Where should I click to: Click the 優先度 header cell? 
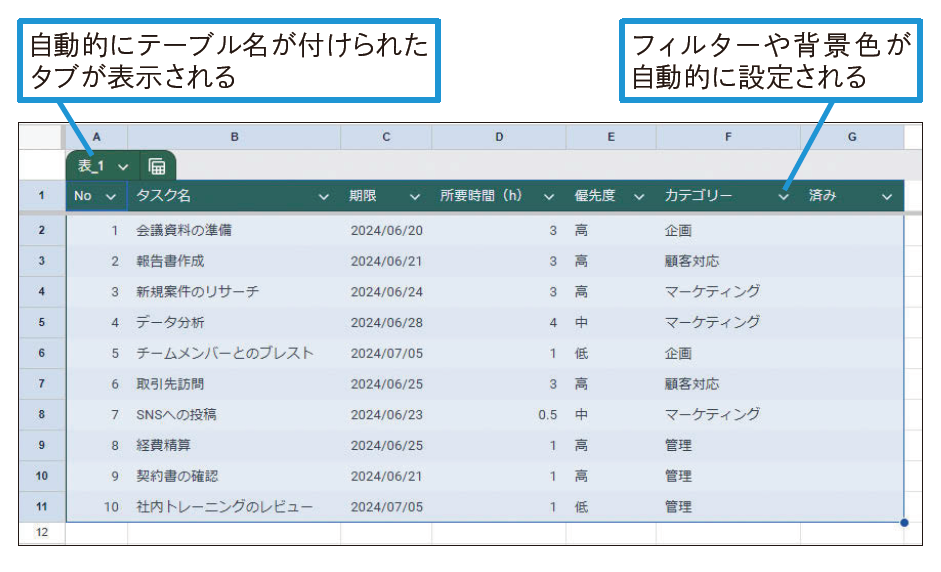[x=611, y=196]
